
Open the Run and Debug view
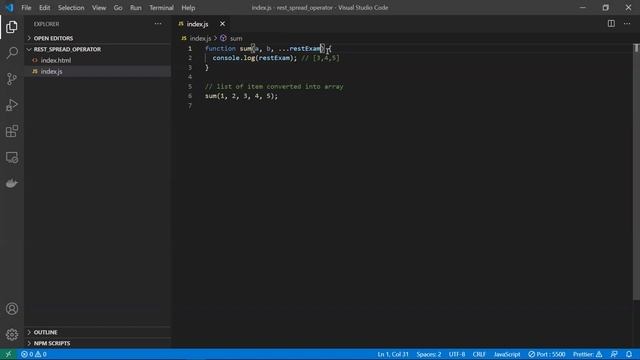[x=12, y=105]
